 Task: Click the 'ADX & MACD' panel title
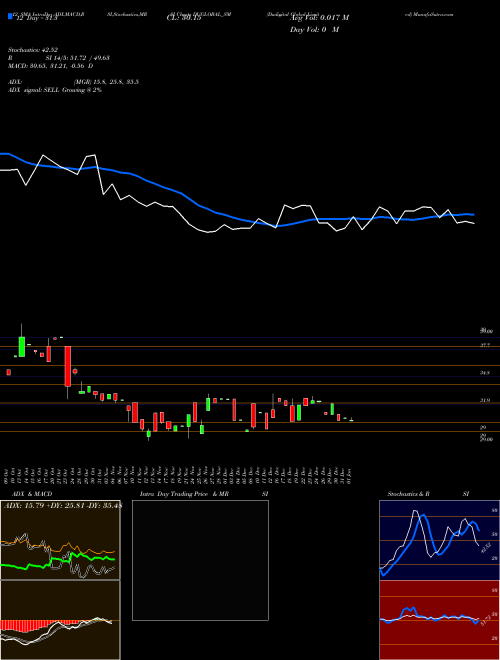[32, 494]
